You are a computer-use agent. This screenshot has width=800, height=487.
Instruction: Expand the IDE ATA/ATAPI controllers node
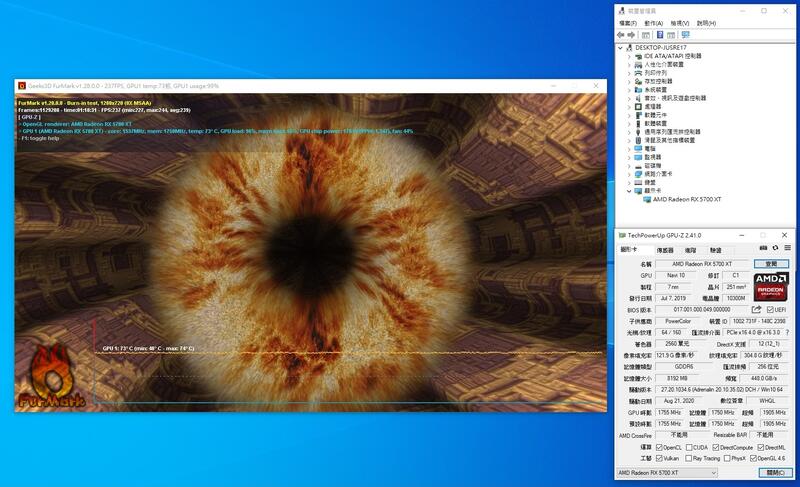coord(629,56)
